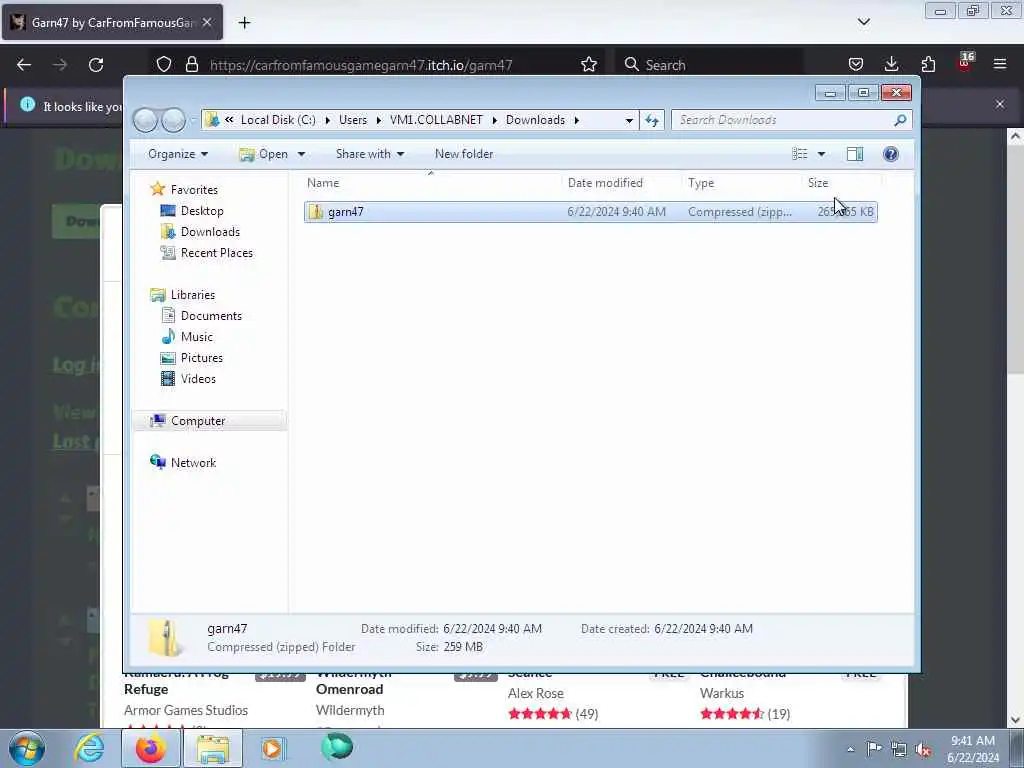Expand the Open button dropdown arrow
The height and width of the screenshot is (768, 1024).
pos(301,154)
